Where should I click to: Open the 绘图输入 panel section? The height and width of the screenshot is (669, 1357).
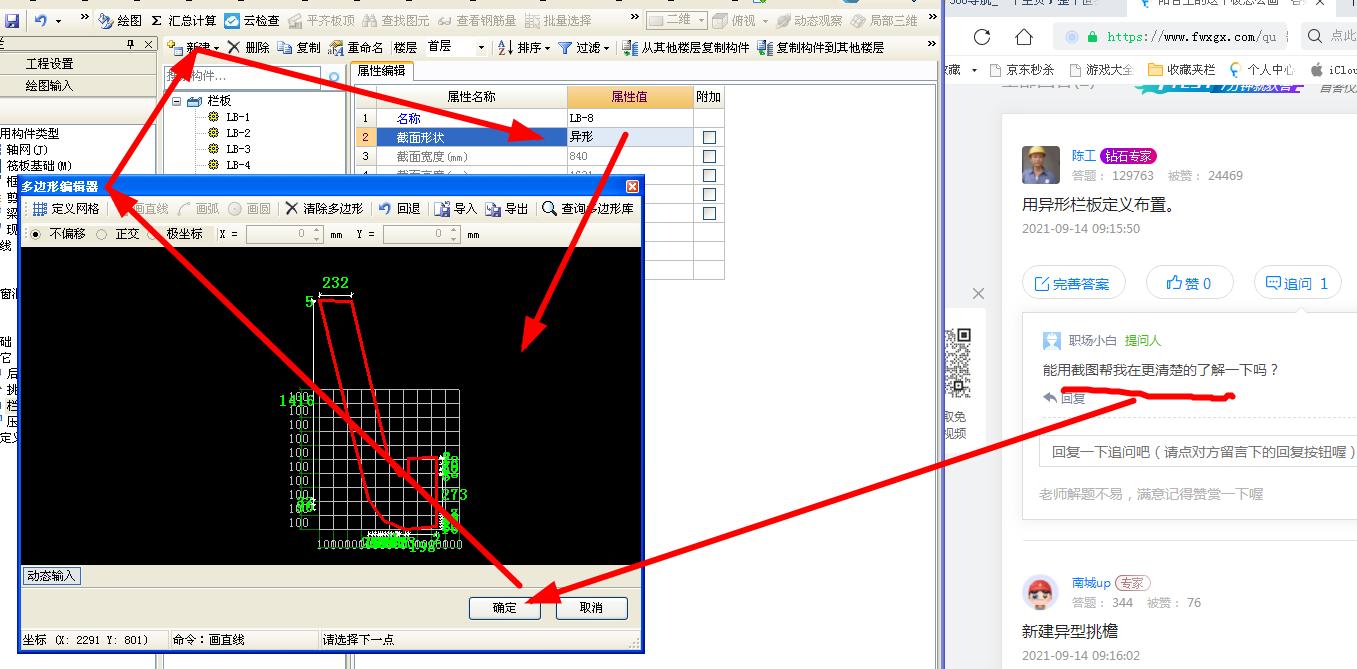(x=50, y=85)
